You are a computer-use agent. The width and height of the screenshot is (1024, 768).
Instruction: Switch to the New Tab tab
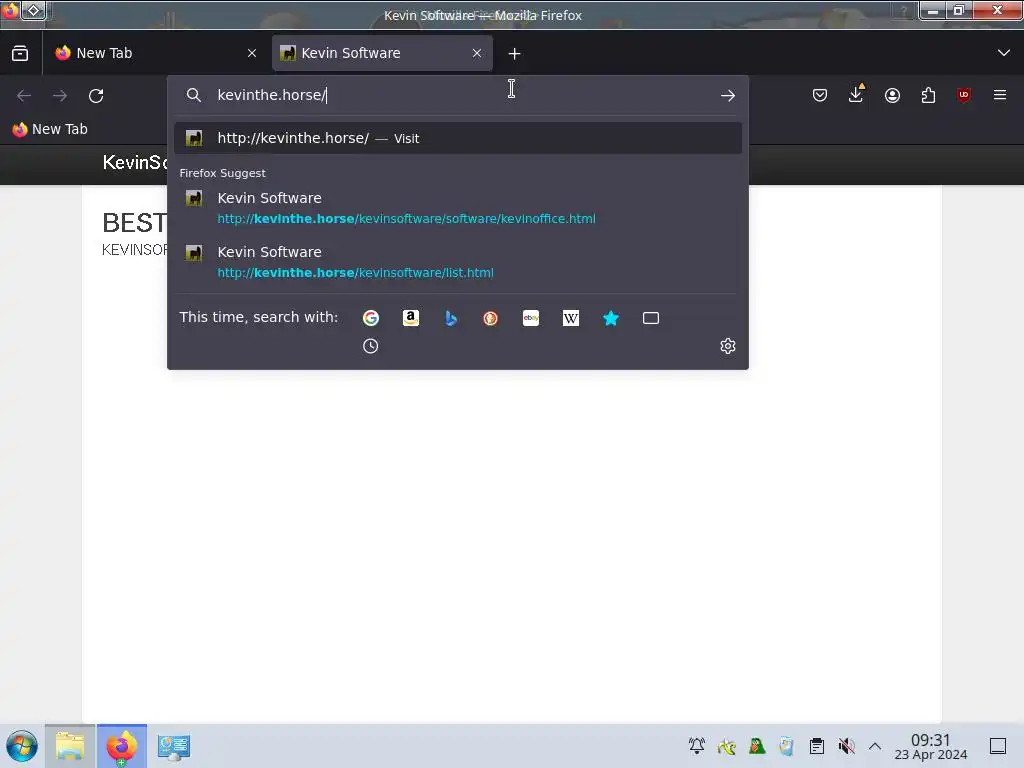[155, 53]
